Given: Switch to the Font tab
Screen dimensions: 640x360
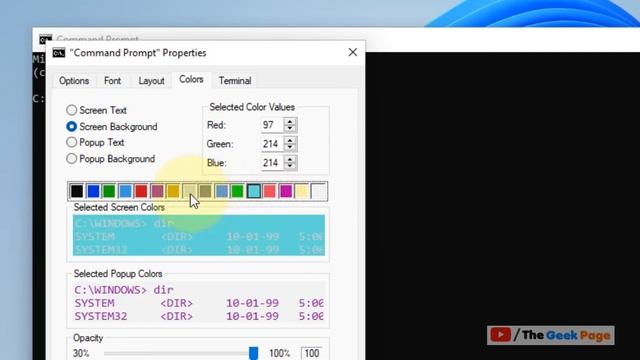Looking at the screenshot, I should [x=112, y=81].
